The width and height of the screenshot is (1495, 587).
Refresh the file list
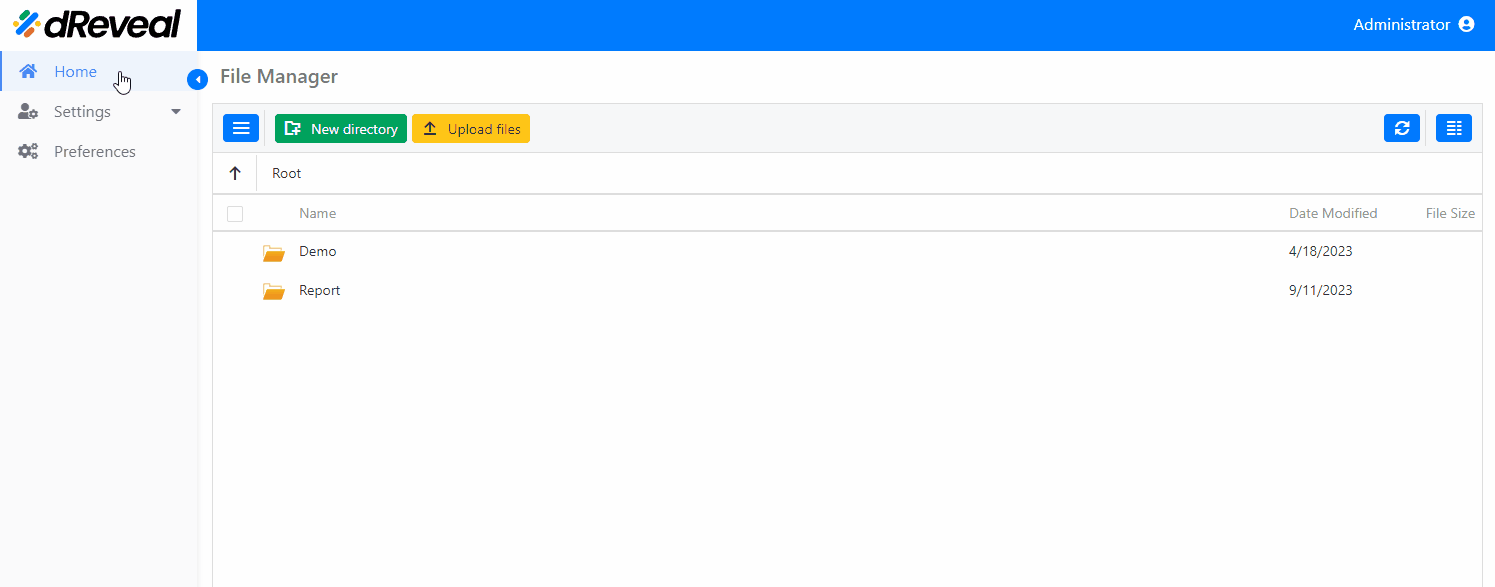point(1402,128)
